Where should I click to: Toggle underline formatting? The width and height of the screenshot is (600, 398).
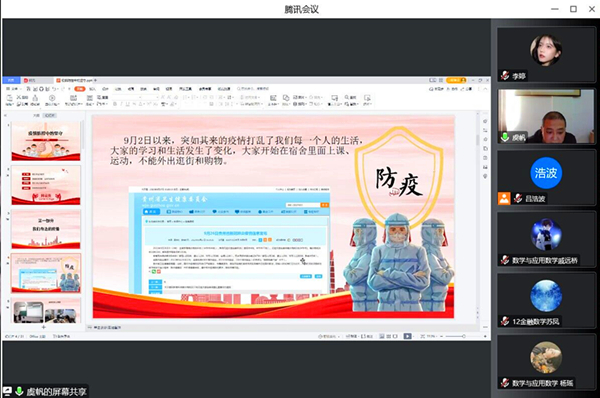(x=127, y=104)
